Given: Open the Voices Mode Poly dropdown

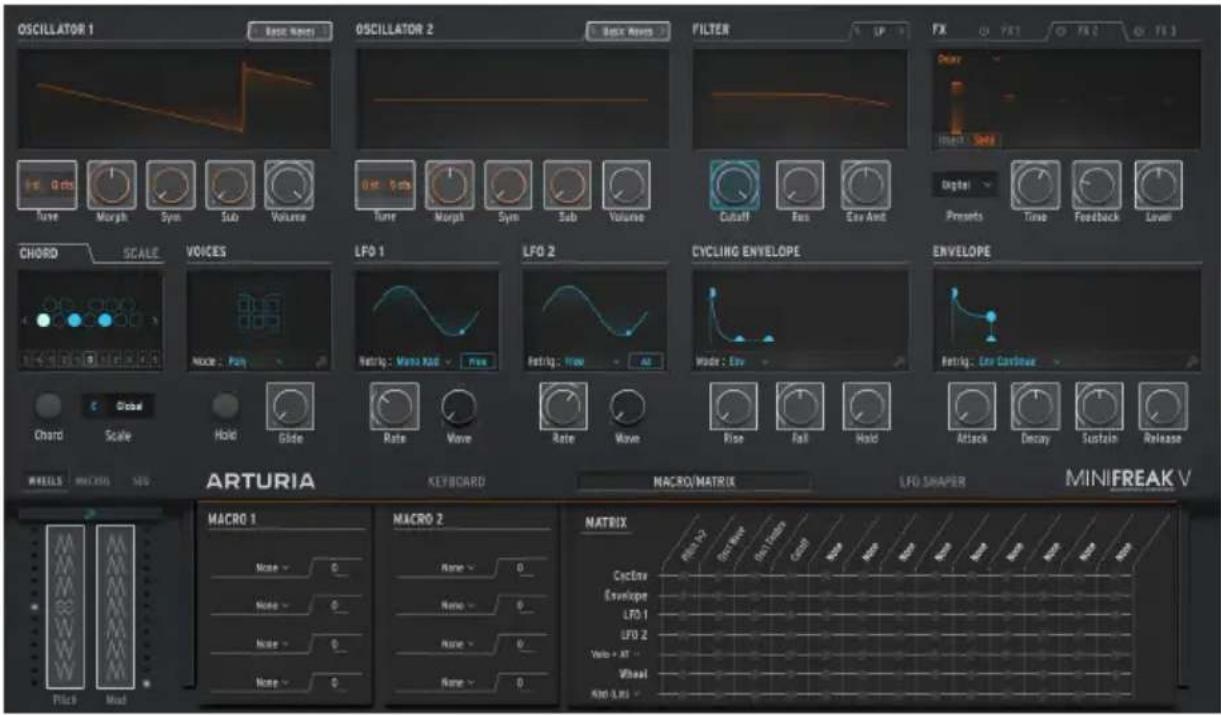Looking at the screenshot, I should pyautogui.click(x=255, y=361).
